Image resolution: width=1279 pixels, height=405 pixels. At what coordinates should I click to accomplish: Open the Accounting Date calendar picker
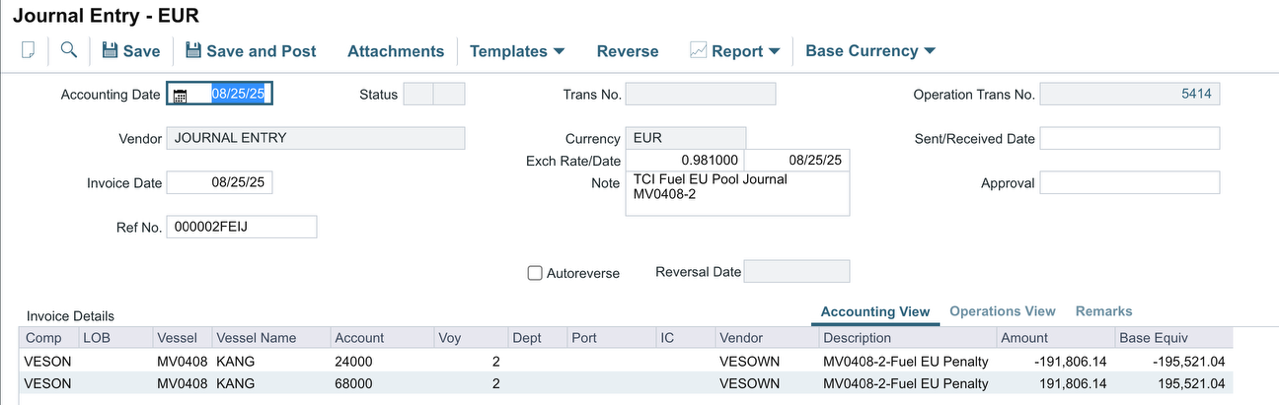(x=180, y=95)
